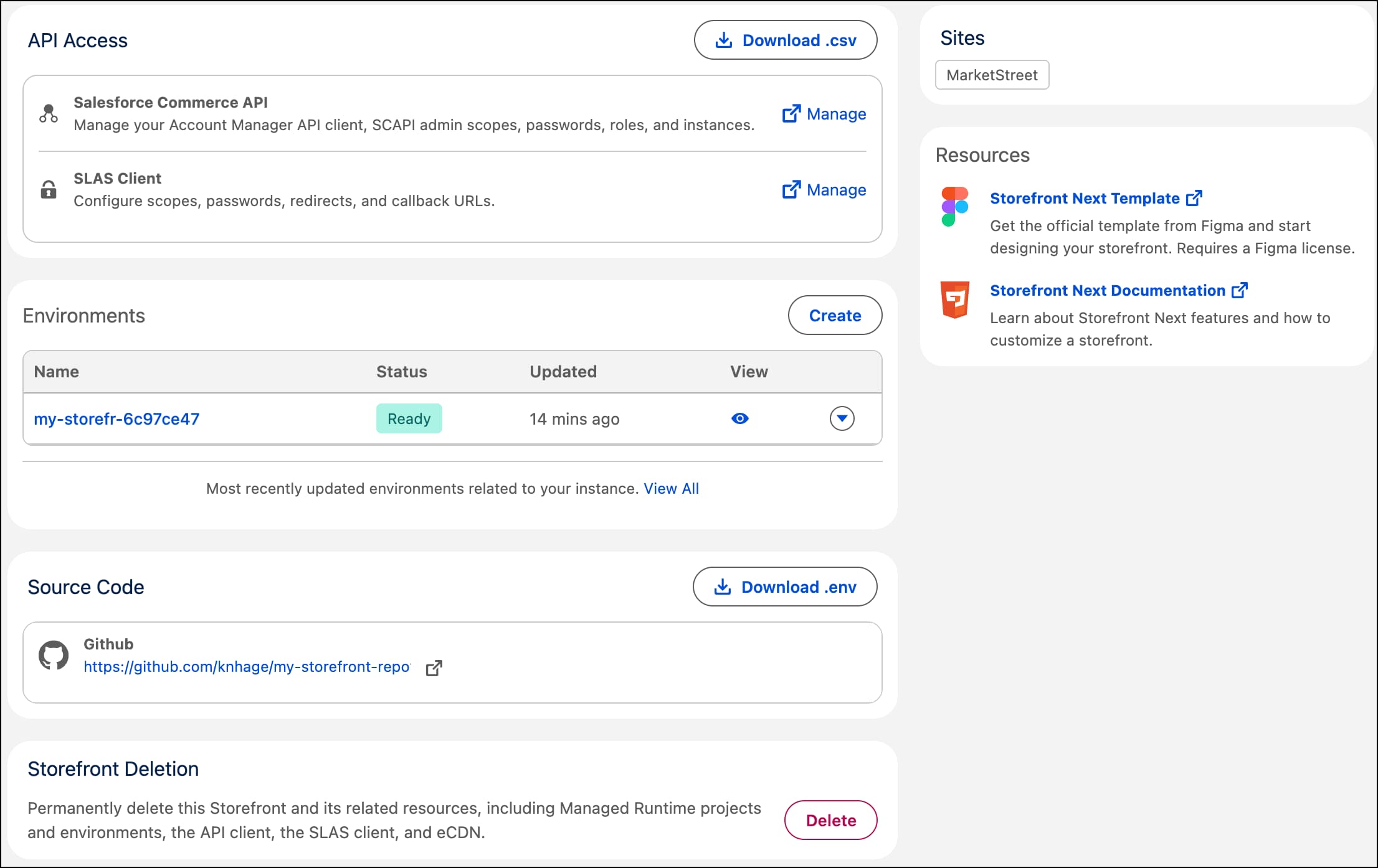
Task: Select the MarketStreet site chip
Action: pyautogui.click(x=992, y=75)
